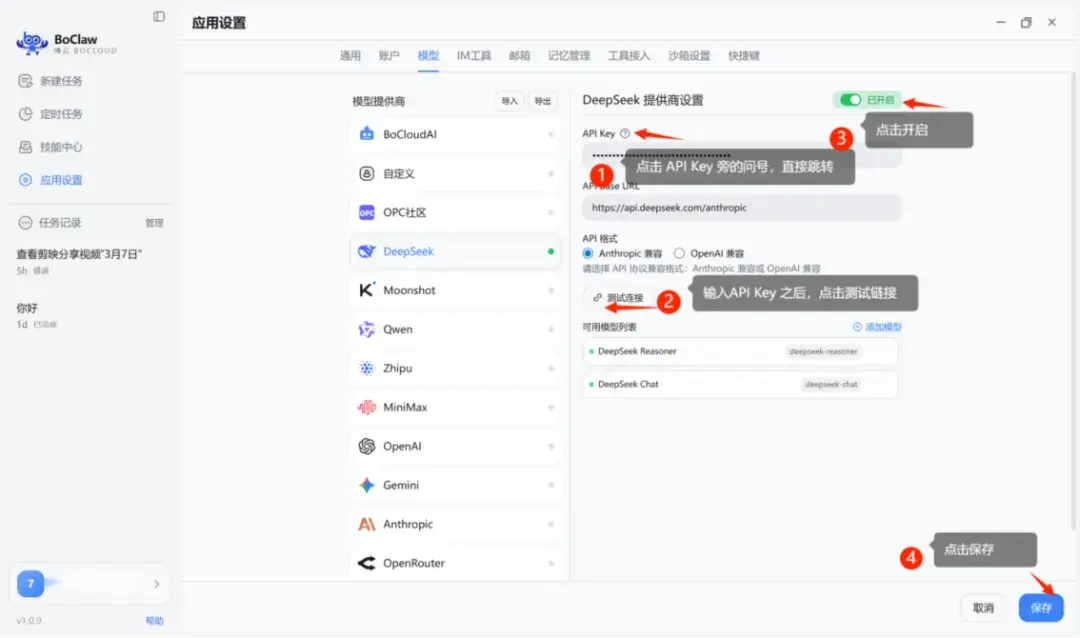Select the Zhipu provider icon
1080x638 pixels.
click(x=366, y=368)
